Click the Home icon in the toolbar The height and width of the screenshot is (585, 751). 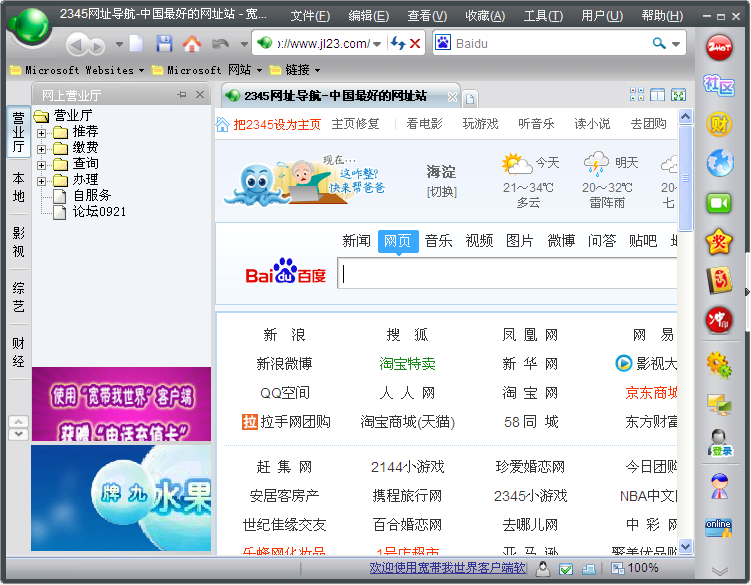coord(192,44)
